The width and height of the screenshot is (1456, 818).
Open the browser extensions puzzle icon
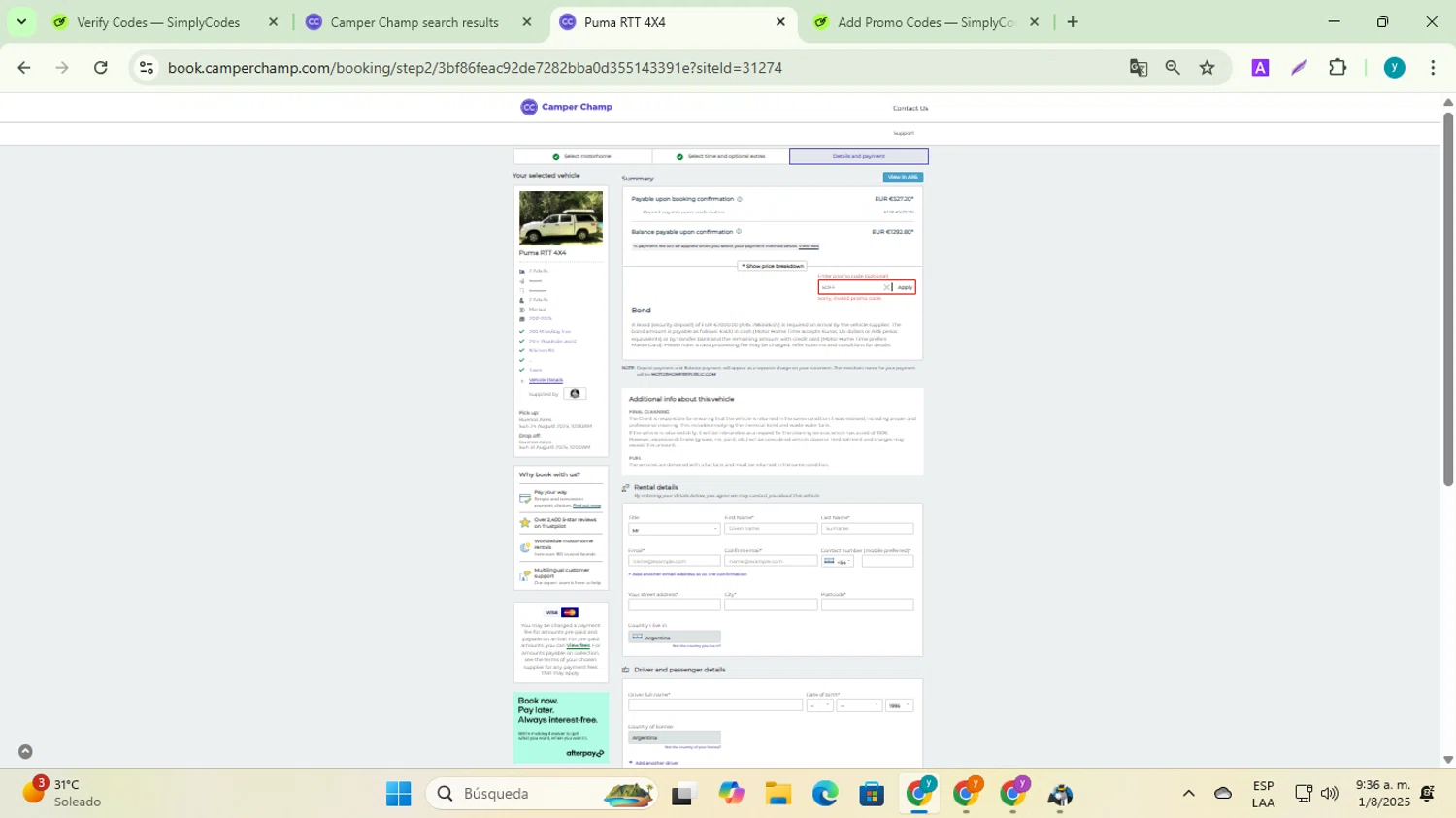pos(1338,68)
